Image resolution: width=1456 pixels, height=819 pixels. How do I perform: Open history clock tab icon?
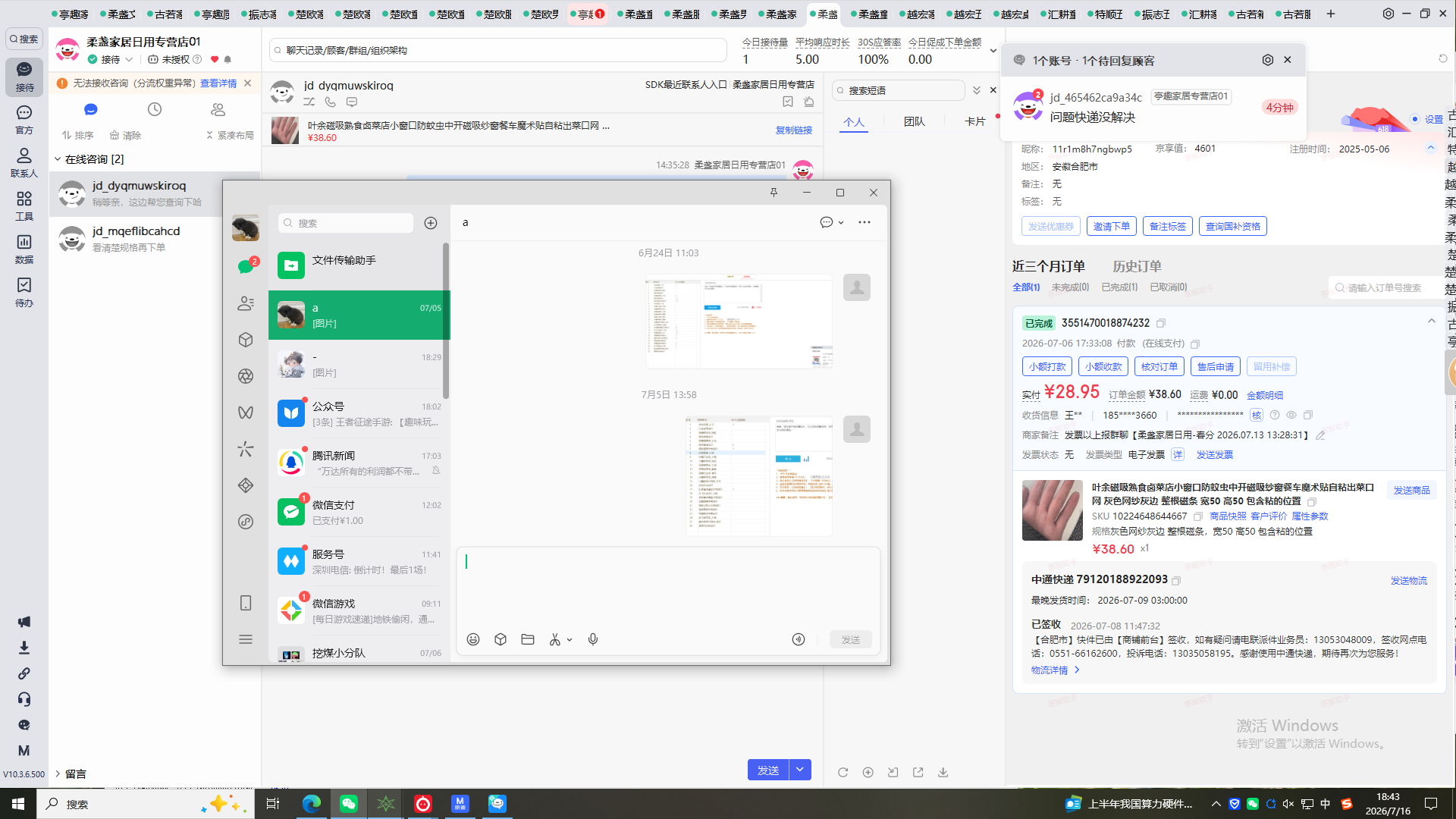click(155, 110)
